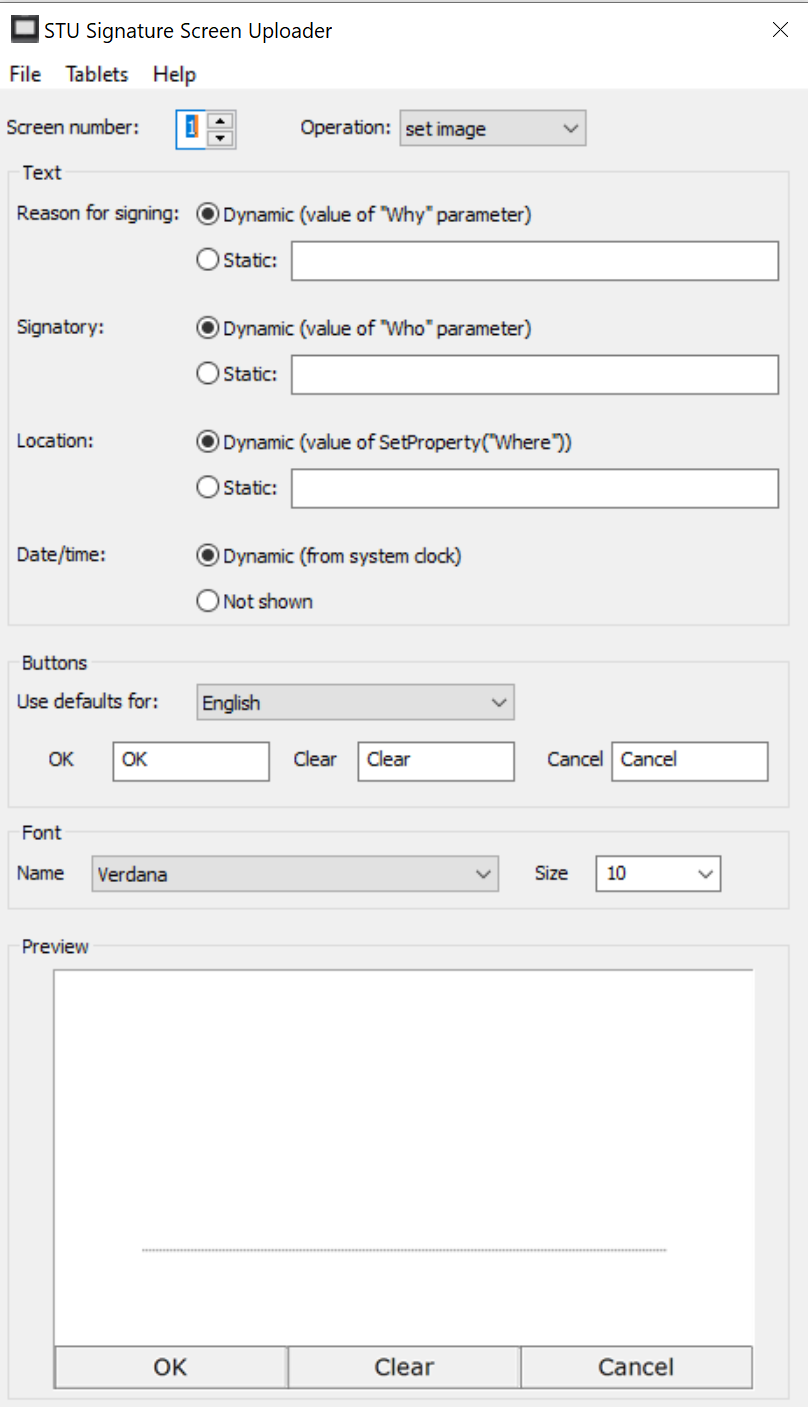808x1407 pixels.
Task: Select Static radio for Reason for signing
Action: pos(208,260)
